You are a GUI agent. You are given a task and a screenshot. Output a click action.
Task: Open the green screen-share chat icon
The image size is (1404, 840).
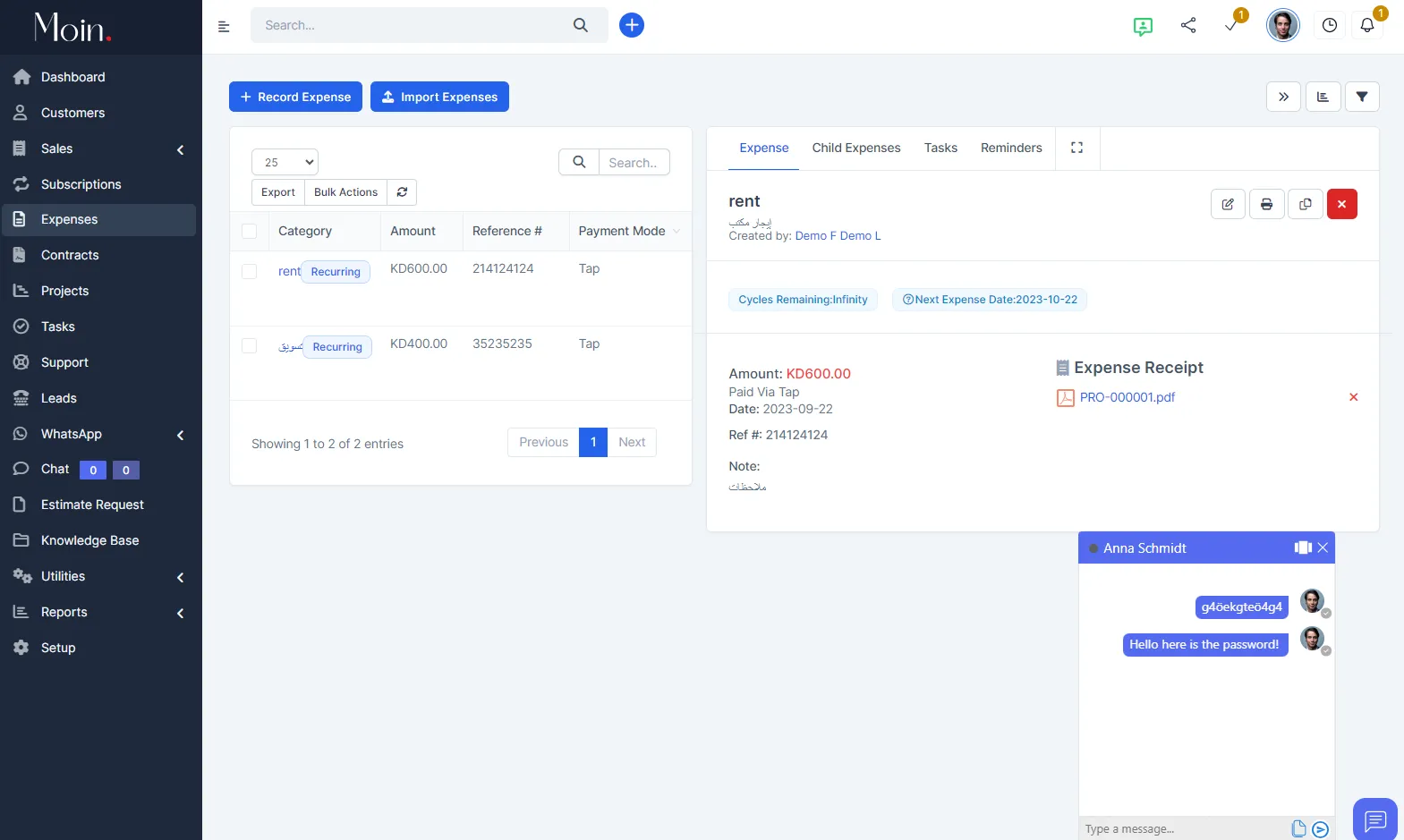point(1143,26)
